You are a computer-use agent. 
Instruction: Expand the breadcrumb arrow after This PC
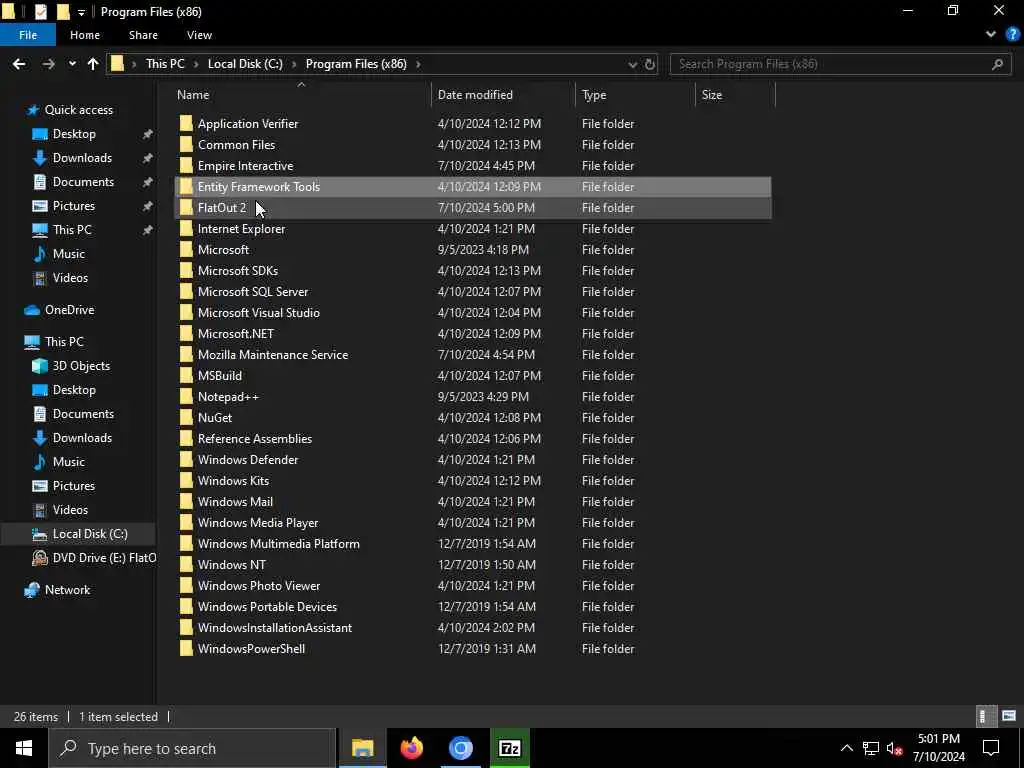click(x=197, y=64)
